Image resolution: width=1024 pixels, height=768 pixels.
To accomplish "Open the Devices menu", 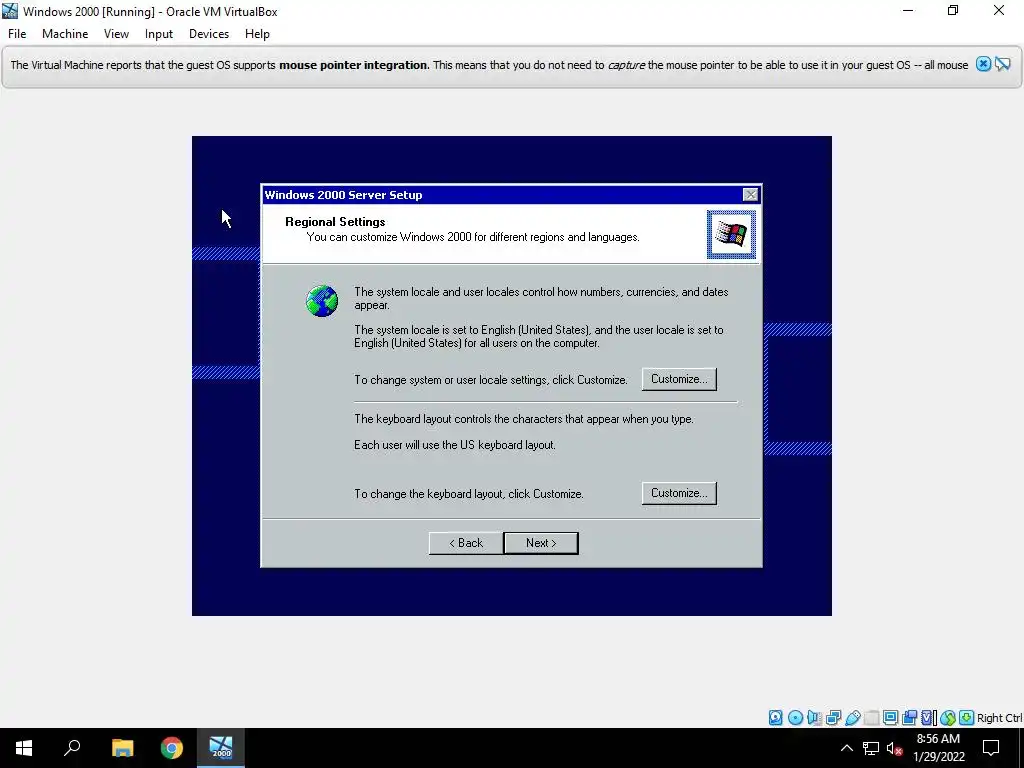I will coord(209,34).
